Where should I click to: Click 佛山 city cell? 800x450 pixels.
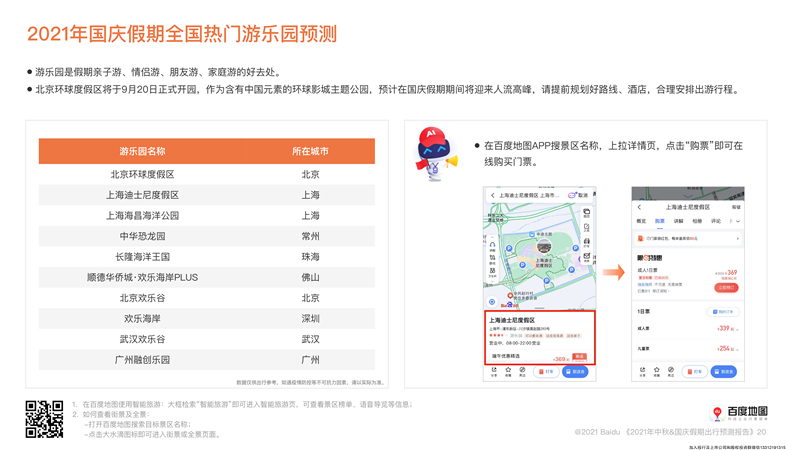pyautogui.click(x=310, y=278)
